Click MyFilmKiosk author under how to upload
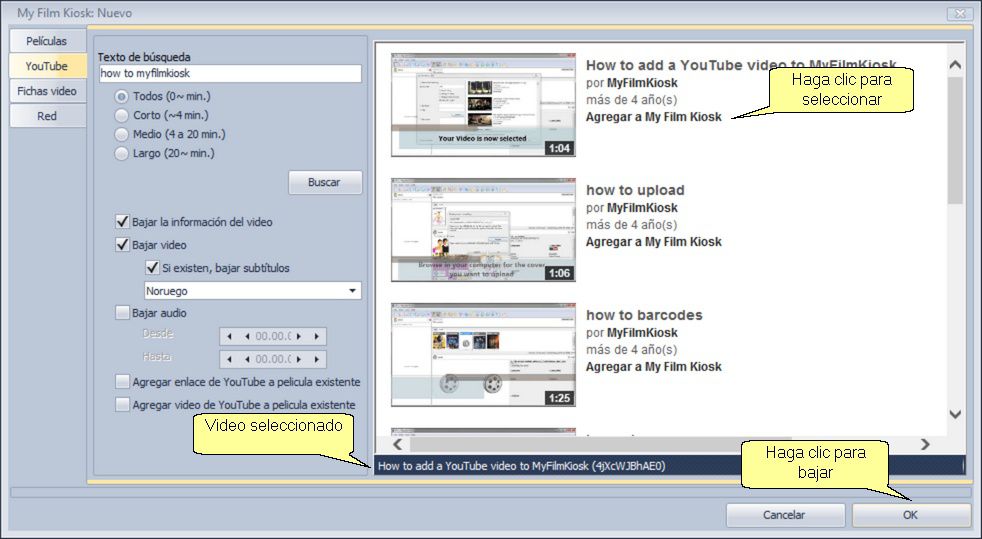982x539 pixels. coord(642,208)
